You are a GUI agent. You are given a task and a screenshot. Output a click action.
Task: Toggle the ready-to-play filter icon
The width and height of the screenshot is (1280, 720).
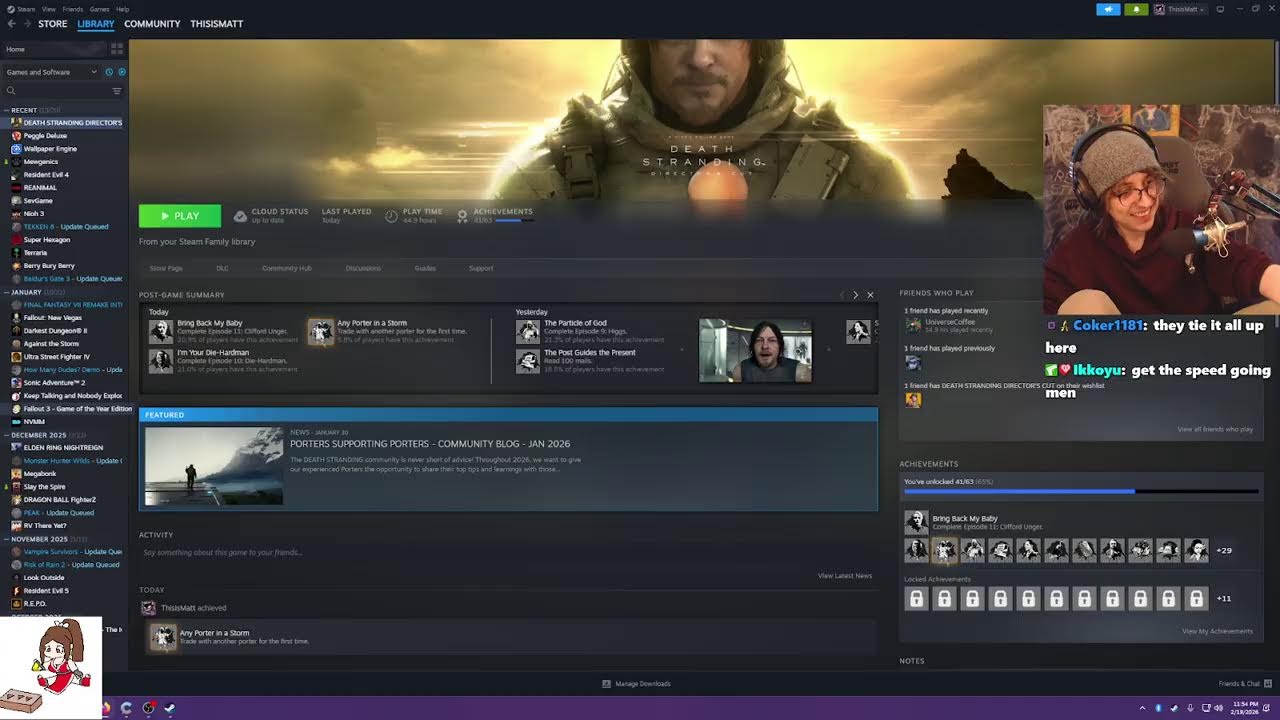coord(122,72)
